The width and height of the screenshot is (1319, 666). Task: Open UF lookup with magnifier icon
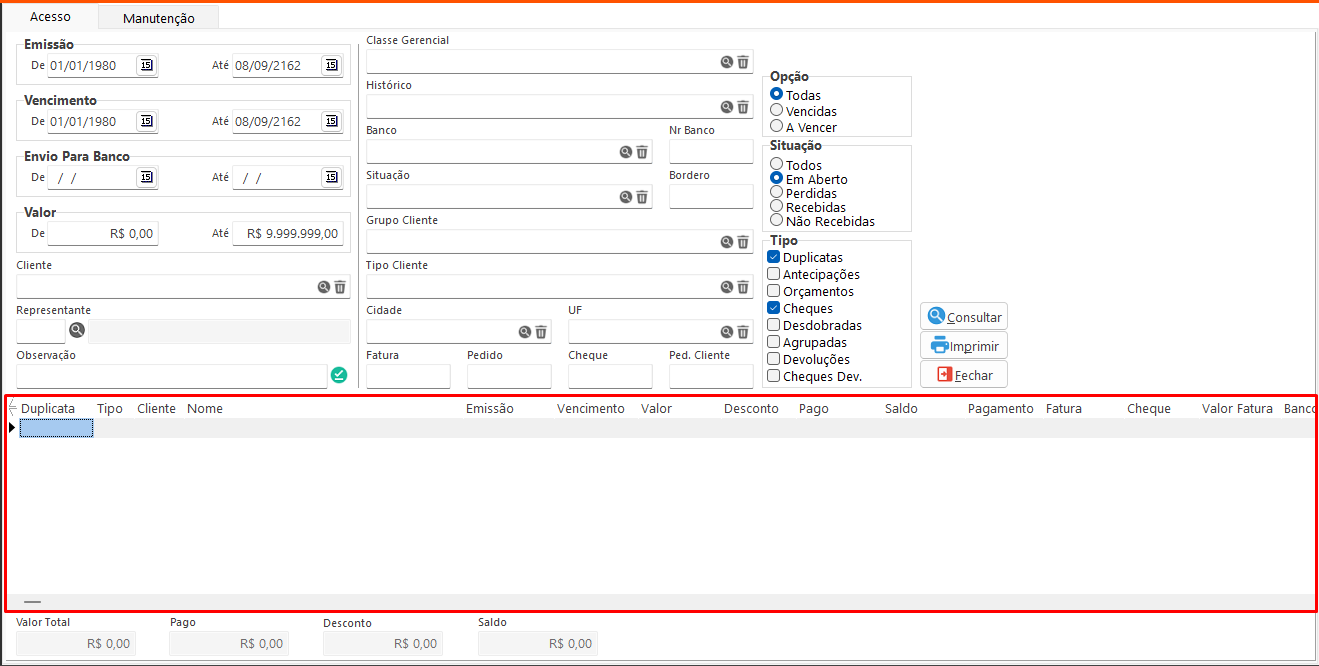tap(727, 332)
